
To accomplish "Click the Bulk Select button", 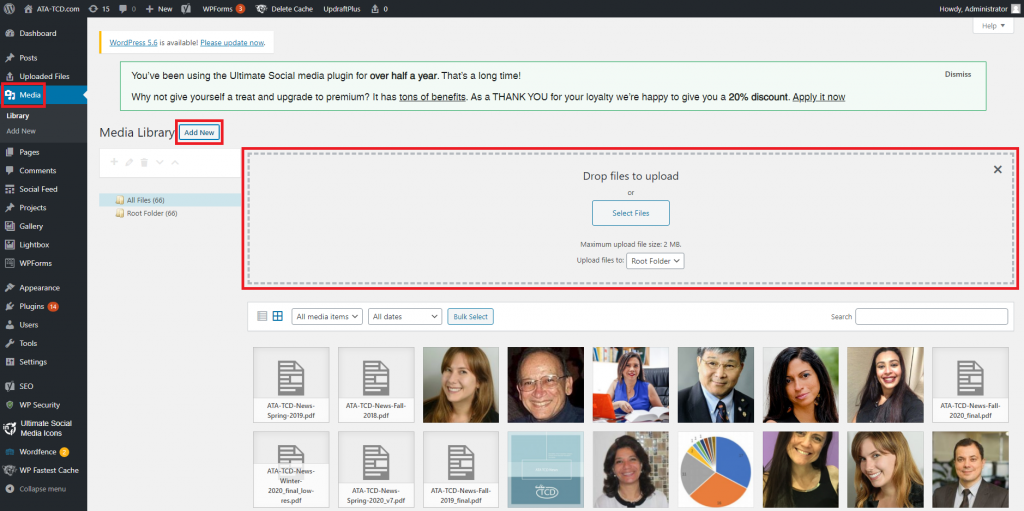I will (x=470, y=316).
